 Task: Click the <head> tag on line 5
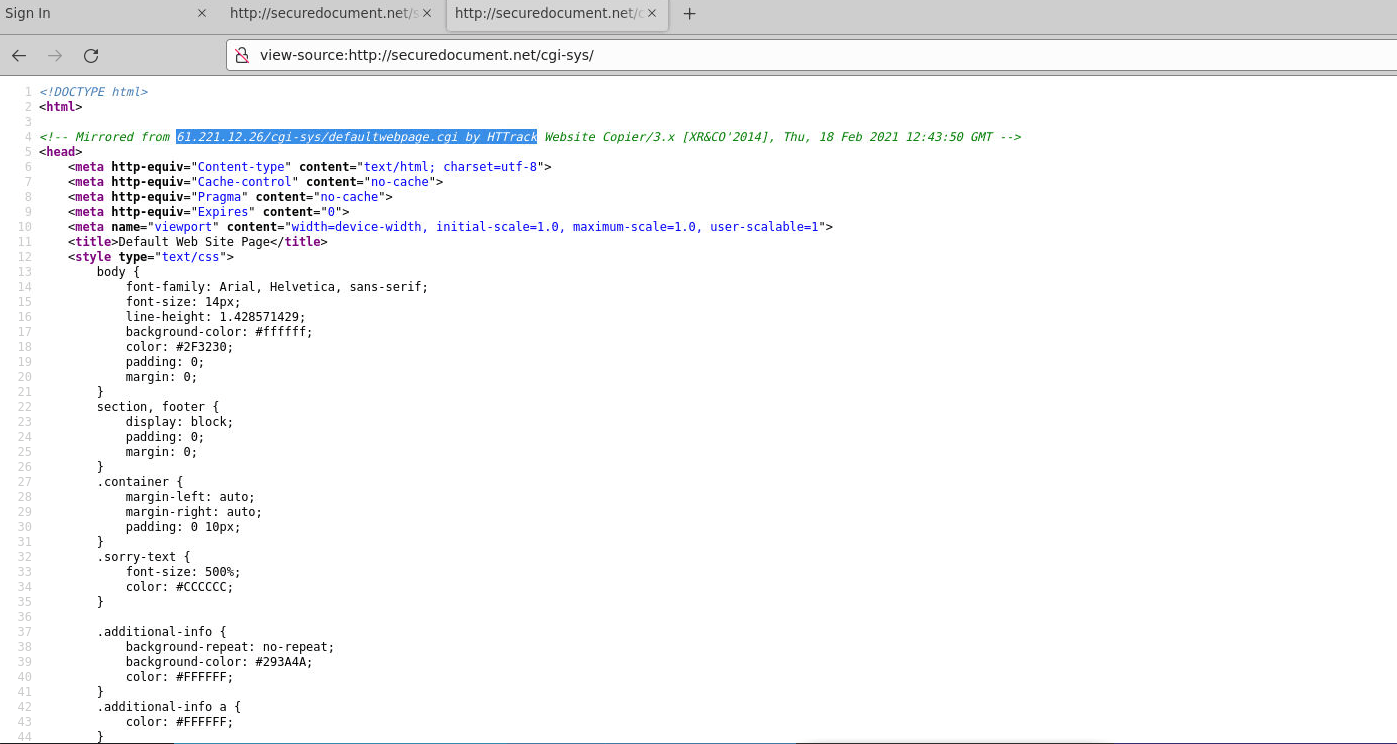61,152
